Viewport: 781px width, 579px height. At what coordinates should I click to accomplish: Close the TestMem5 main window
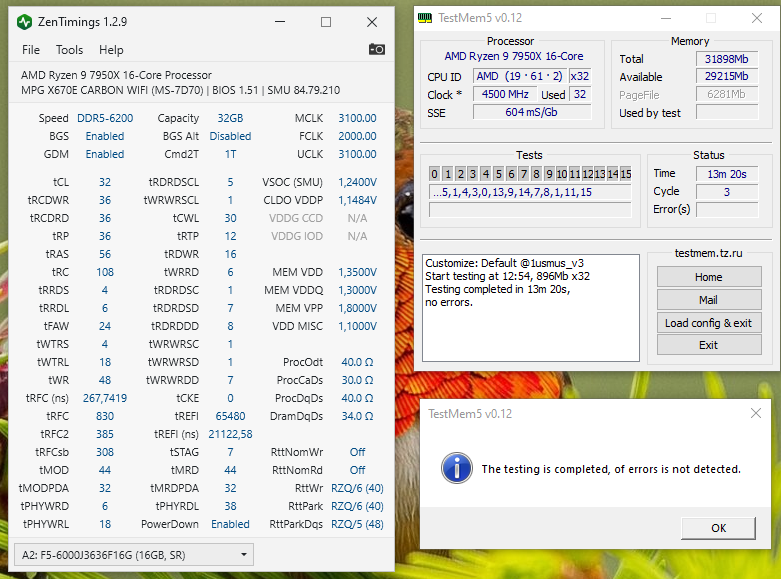[x=757, y=18]
